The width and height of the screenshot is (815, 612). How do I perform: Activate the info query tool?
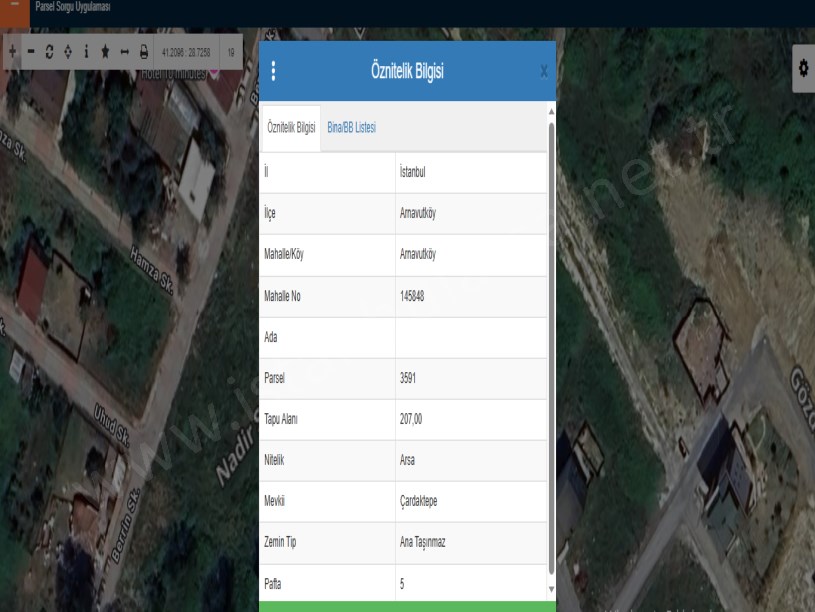tap(86, 51)
